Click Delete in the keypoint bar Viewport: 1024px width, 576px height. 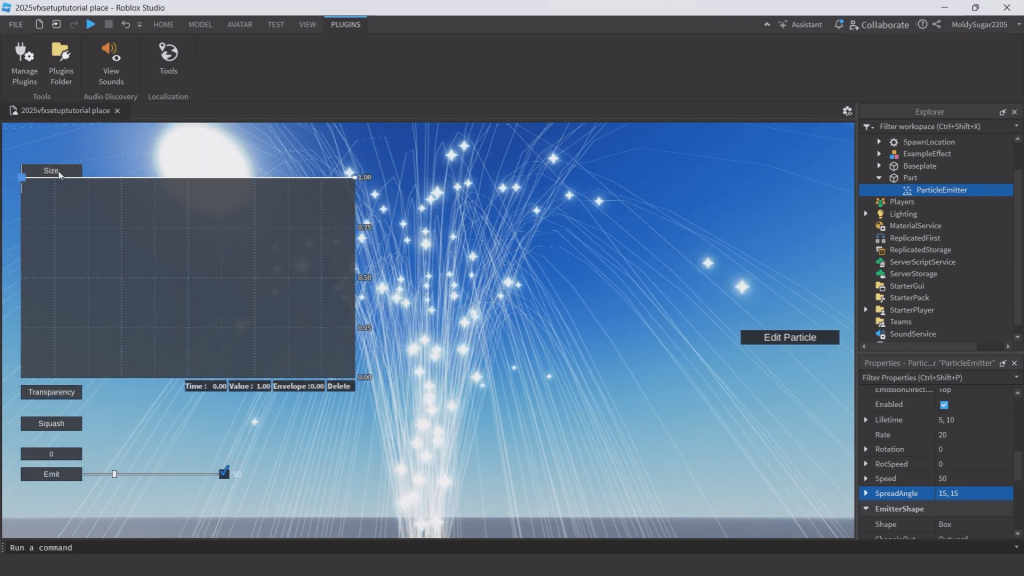pyautogui.click(x=339, y=386)
